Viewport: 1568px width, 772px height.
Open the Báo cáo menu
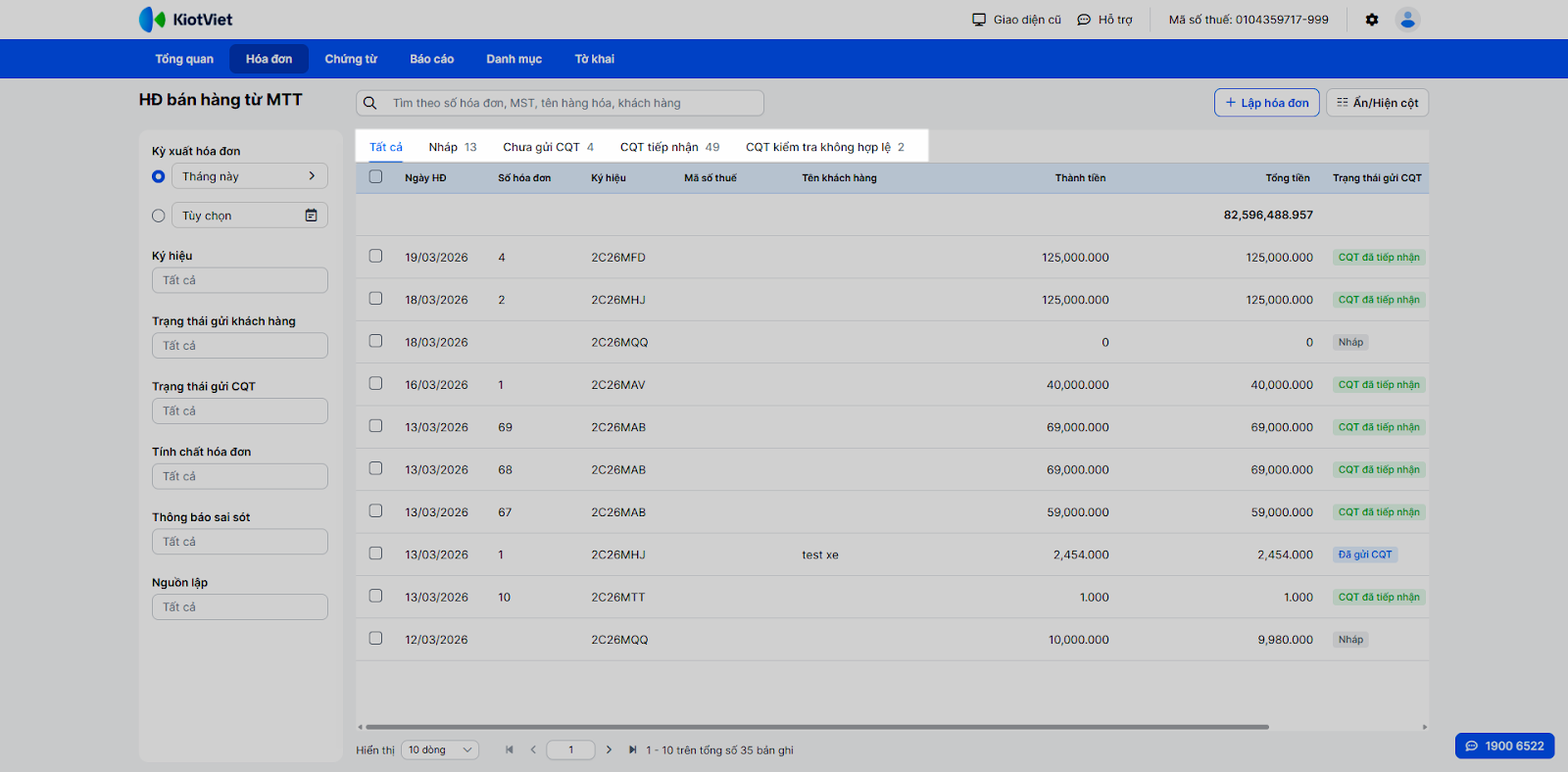click(x=431, y=59)
